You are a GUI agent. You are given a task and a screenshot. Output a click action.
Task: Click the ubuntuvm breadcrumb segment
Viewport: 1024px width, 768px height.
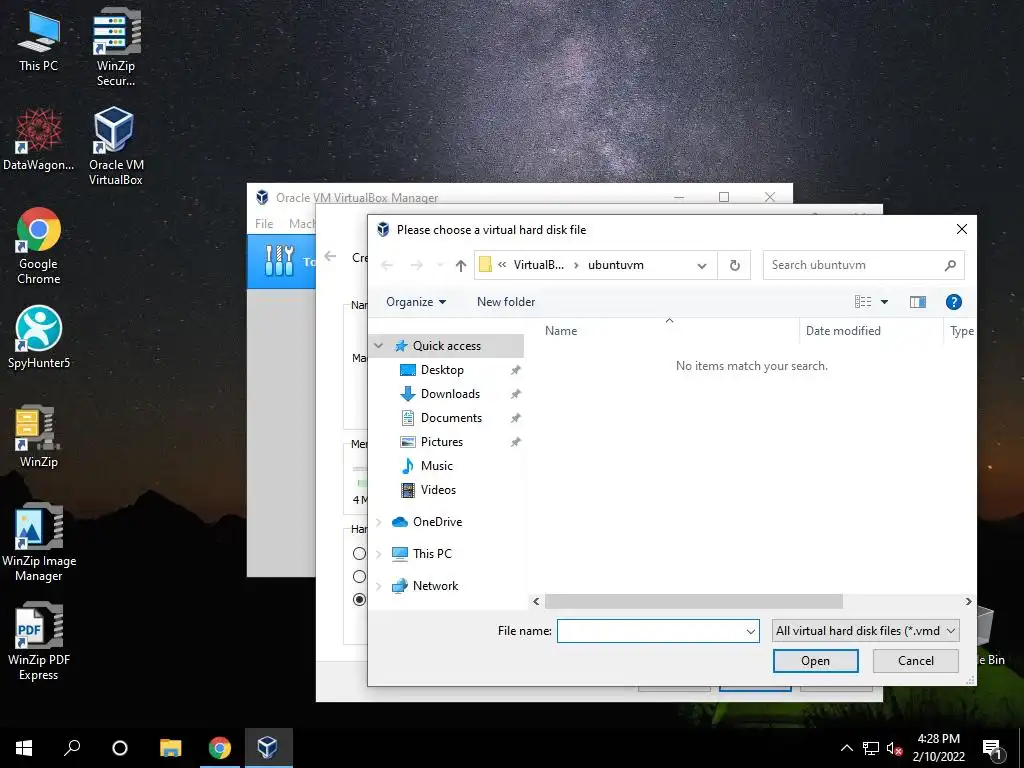pyautogui.click(x=616, y=265)
